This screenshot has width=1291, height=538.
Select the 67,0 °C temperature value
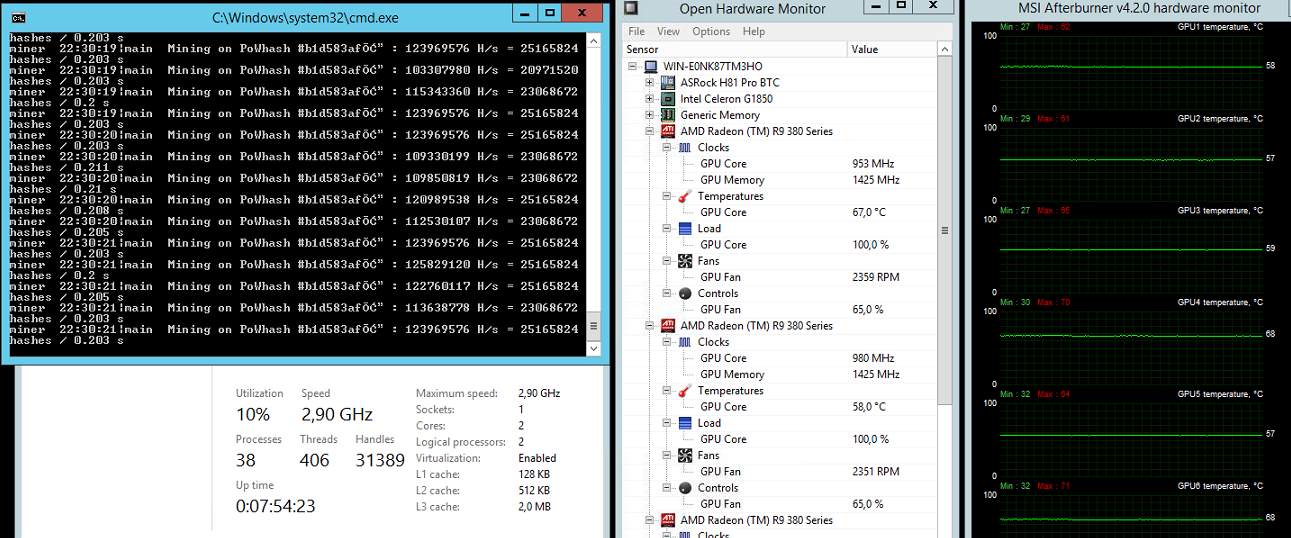(x=868, y=212)
